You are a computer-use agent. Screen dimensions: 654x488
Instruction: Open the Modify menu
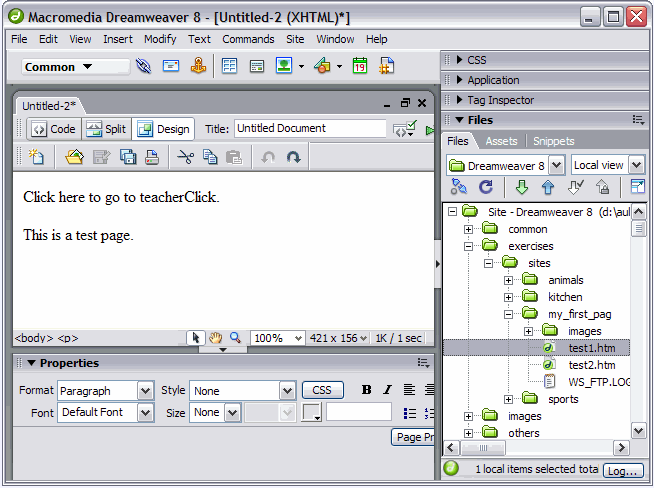[160, 39]
